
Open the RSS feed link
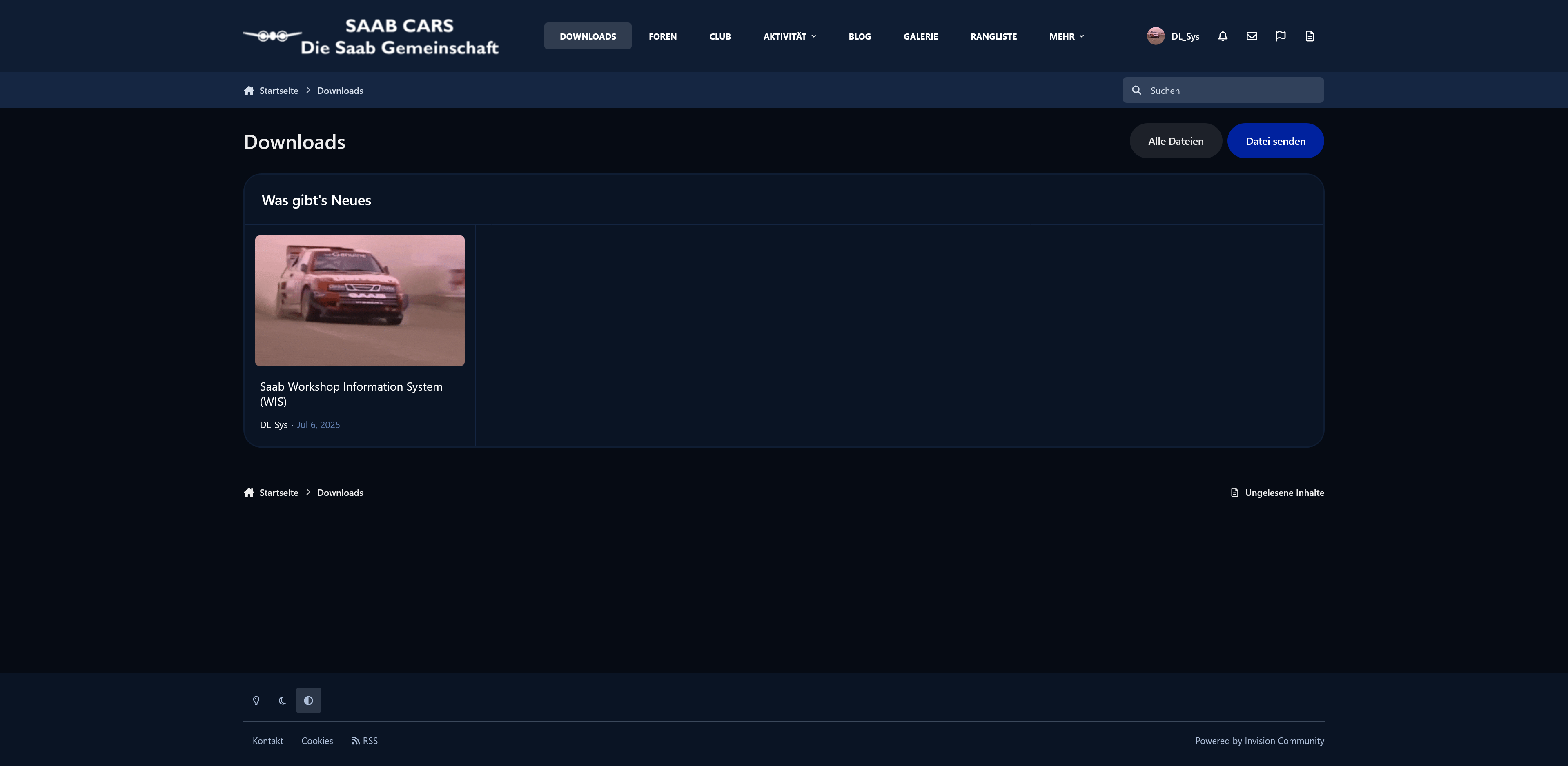365,740
